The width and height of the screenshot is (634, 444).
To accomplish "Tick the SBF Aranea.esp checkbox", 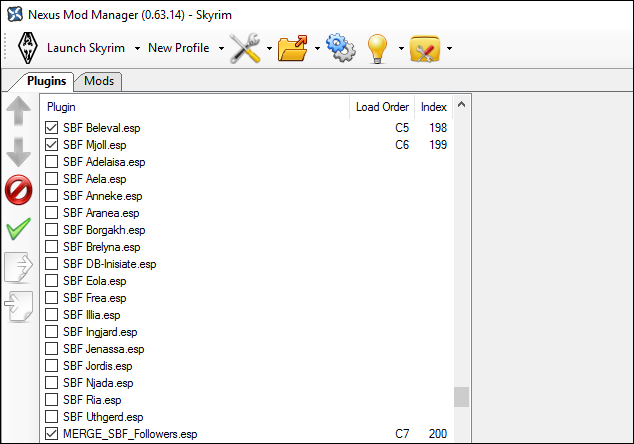I will [x=51, y=213].
